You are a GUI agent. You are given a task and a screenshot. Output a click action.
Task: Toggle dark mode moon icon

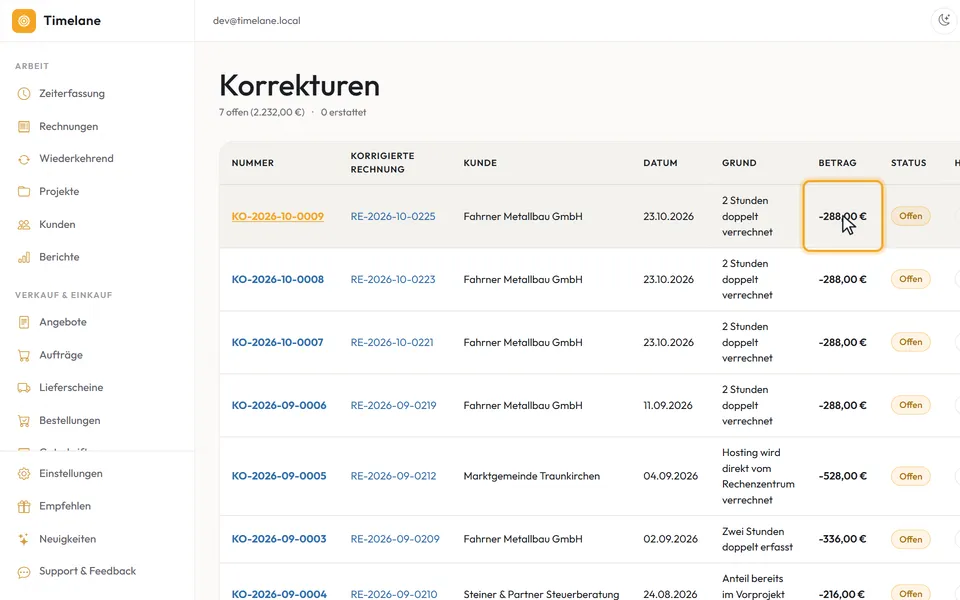pyautogui.click(x=944, y=21)
